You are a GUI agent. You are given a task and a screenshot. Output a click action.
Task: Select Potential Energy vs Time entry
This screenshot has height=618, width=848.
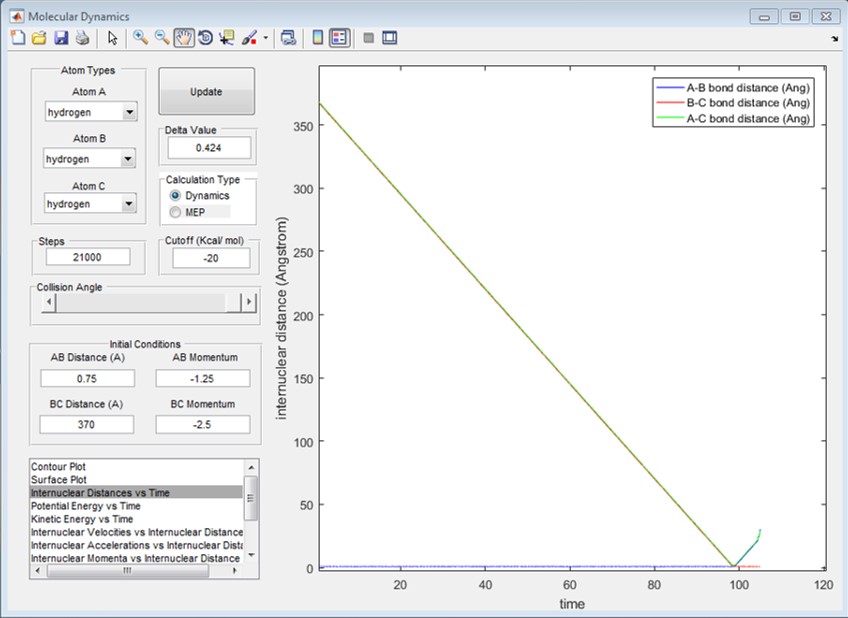pyautogui.click(x=136, y=506)
